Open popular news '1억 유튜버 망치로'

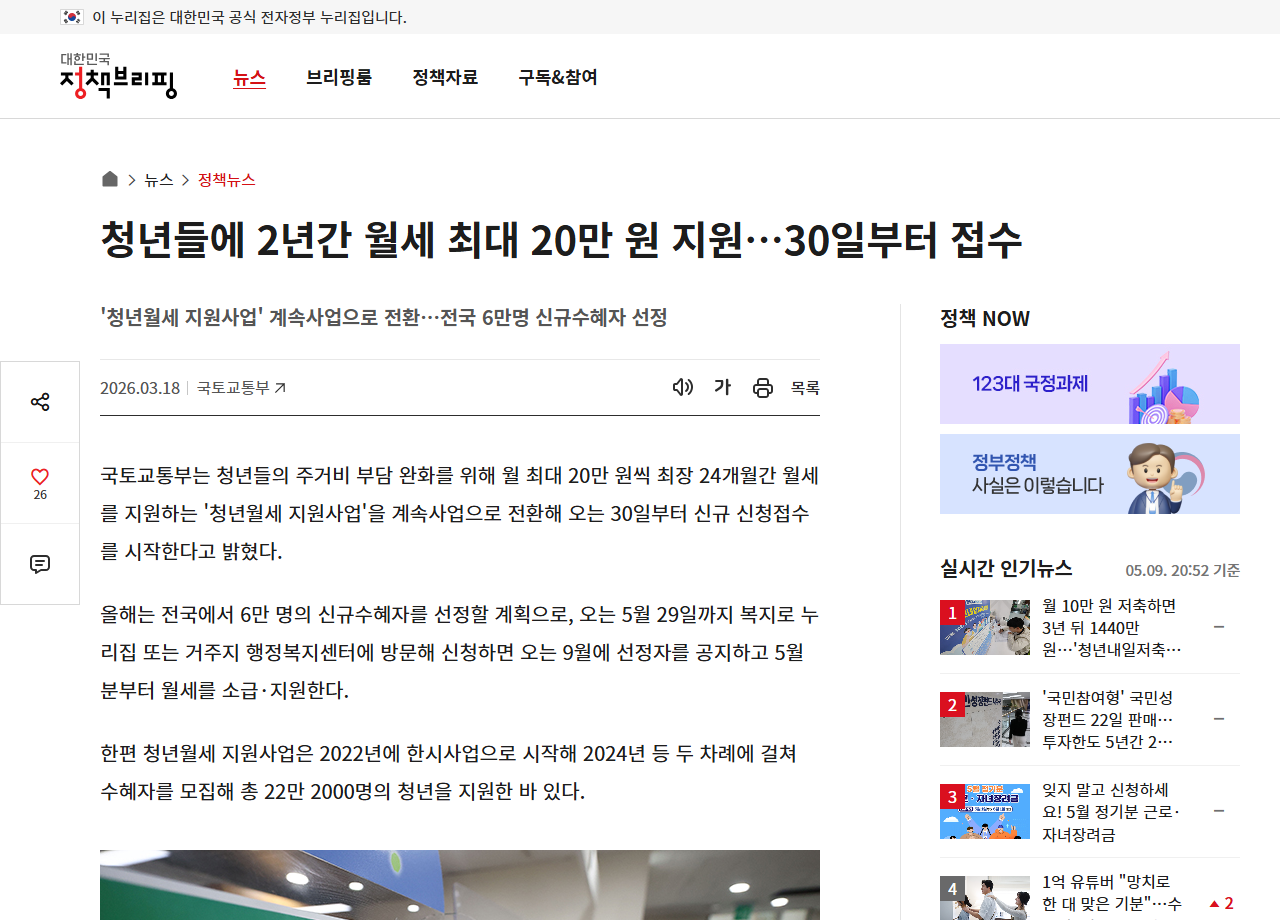[1112, 895]
